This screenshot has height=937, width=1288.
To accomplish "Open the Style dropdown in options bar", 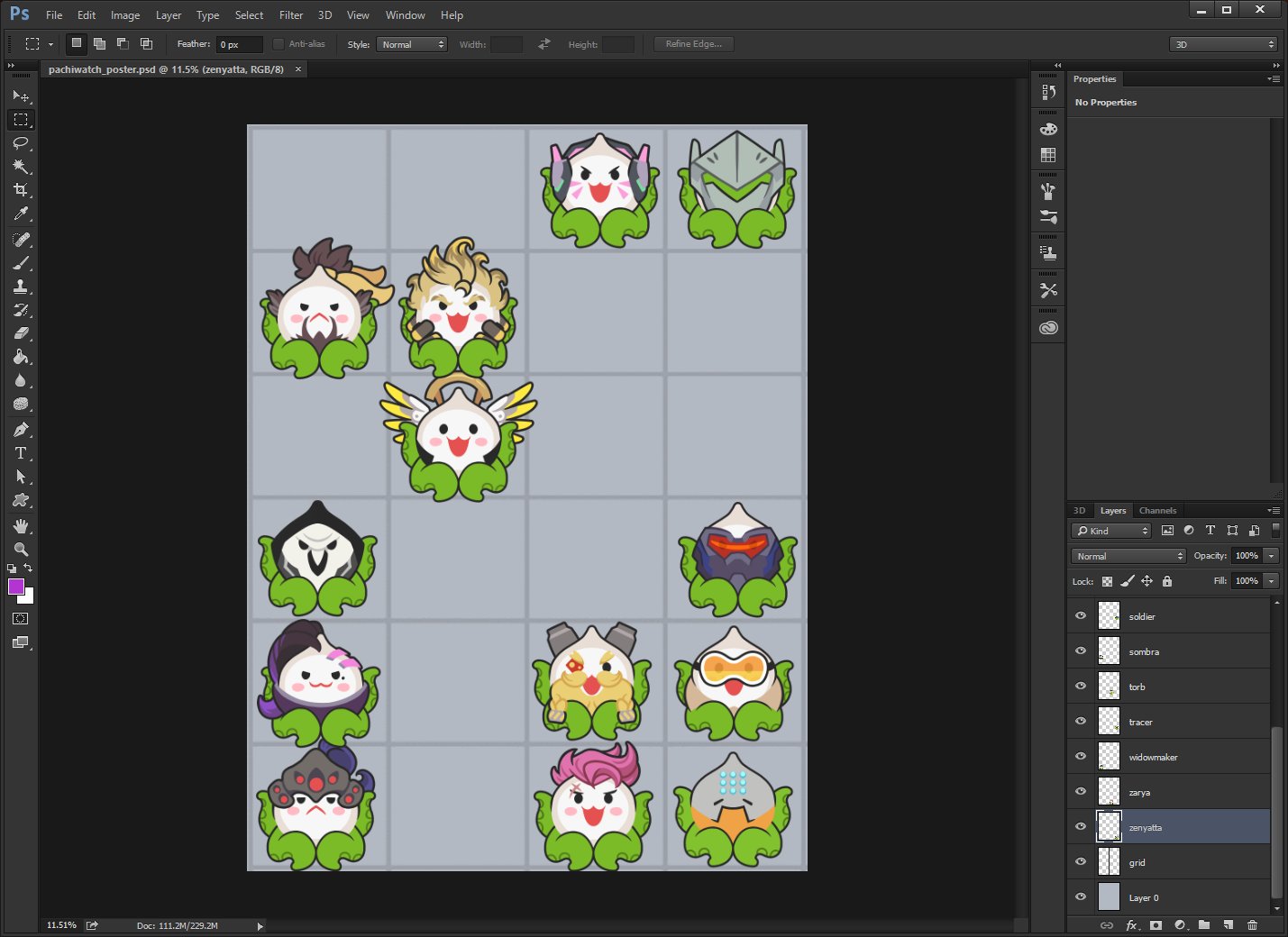I will point(412,44).
